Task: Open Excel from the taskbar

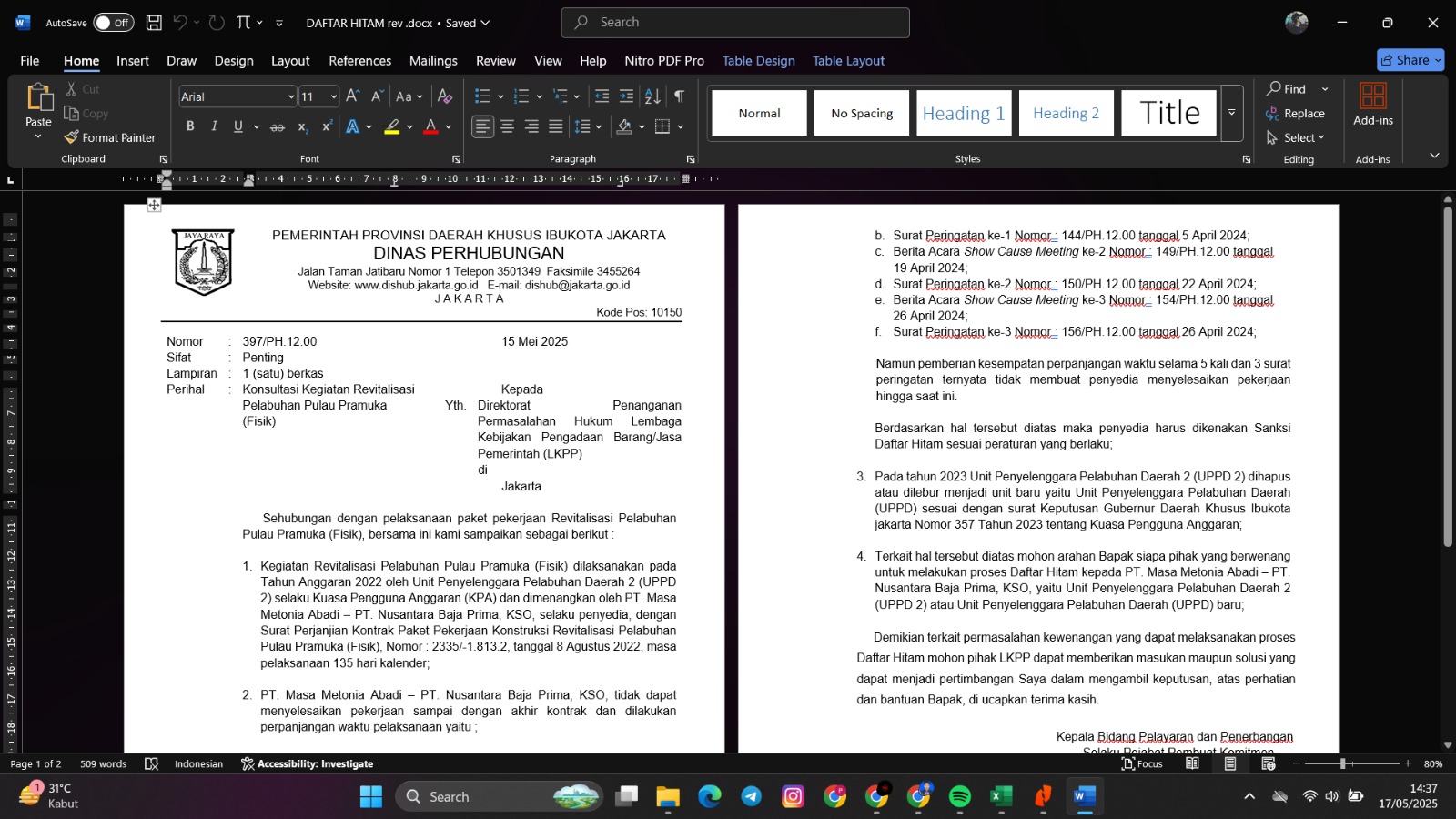Action: pyautogui.click(x=1001, y=797)
